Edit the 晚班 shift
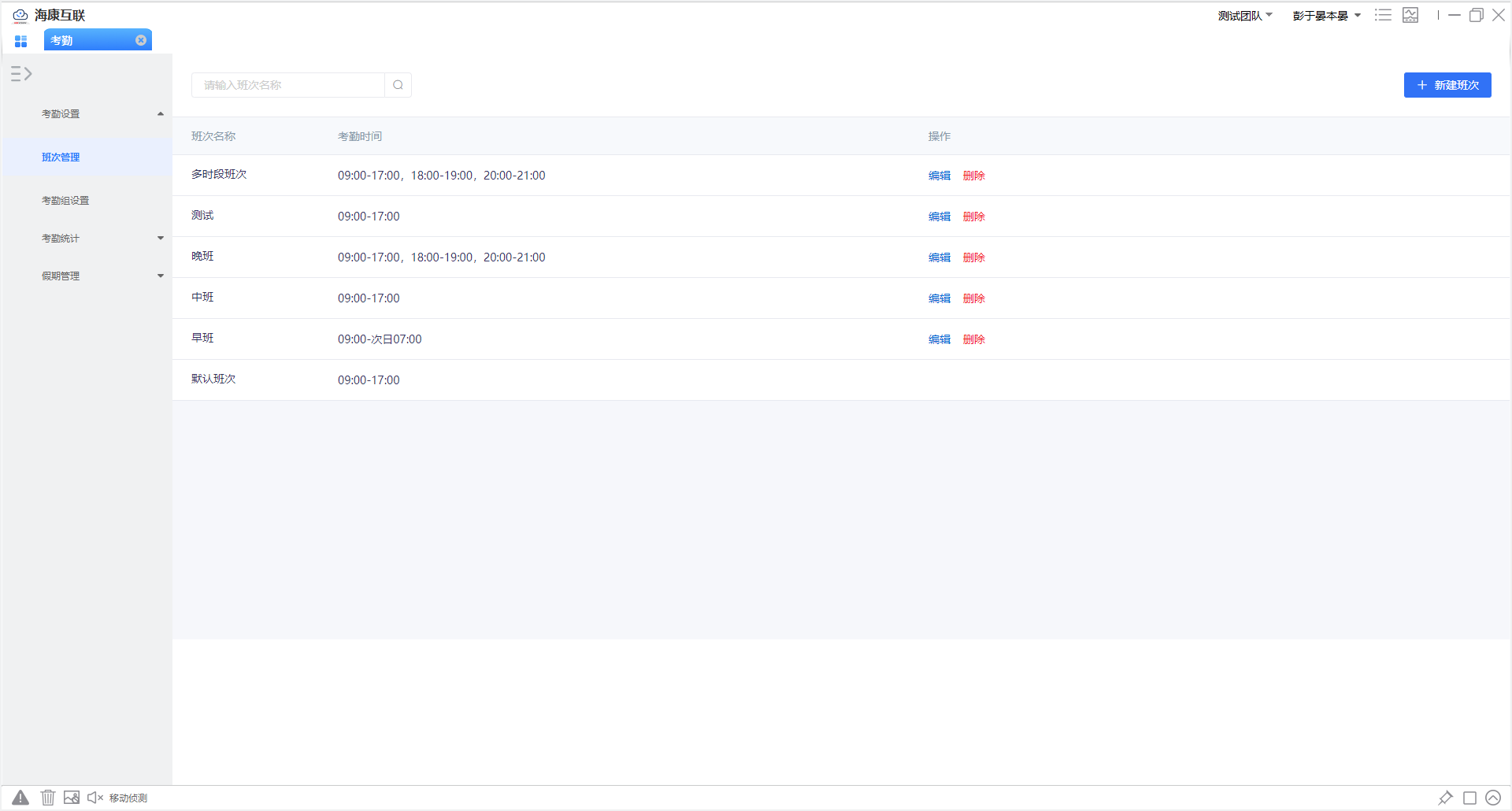The width and height of the screenshot is (1512, 811). tap(939, 257)
